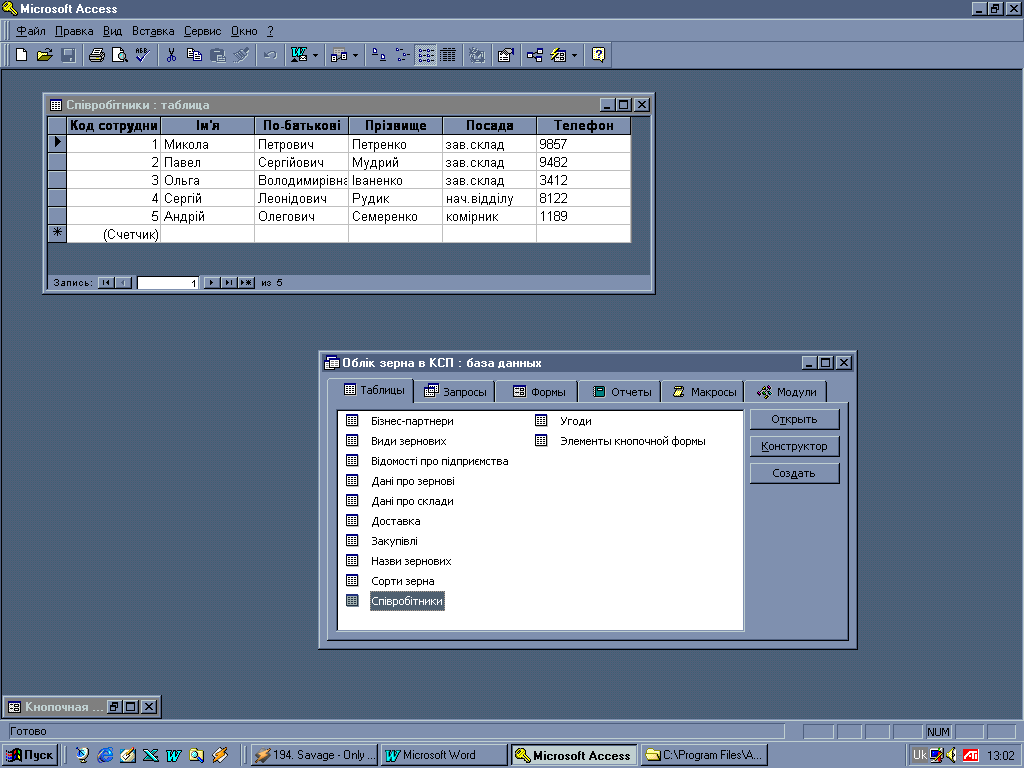Click the record number input field
Screen dimensions: 1024x768
(167, 283)
